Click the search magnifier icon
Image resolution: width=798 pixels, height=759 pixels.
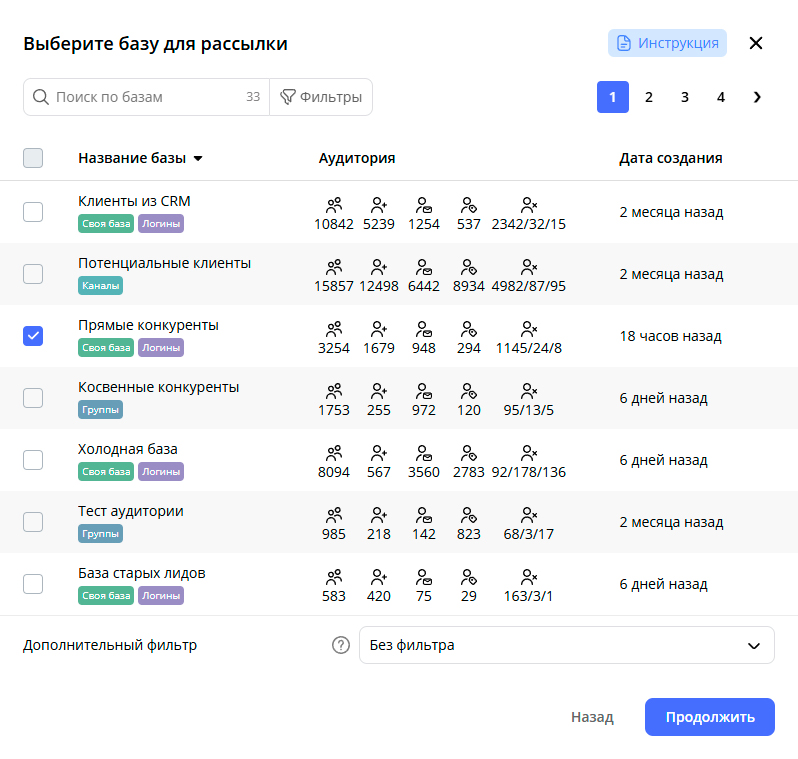coord(41,97)
